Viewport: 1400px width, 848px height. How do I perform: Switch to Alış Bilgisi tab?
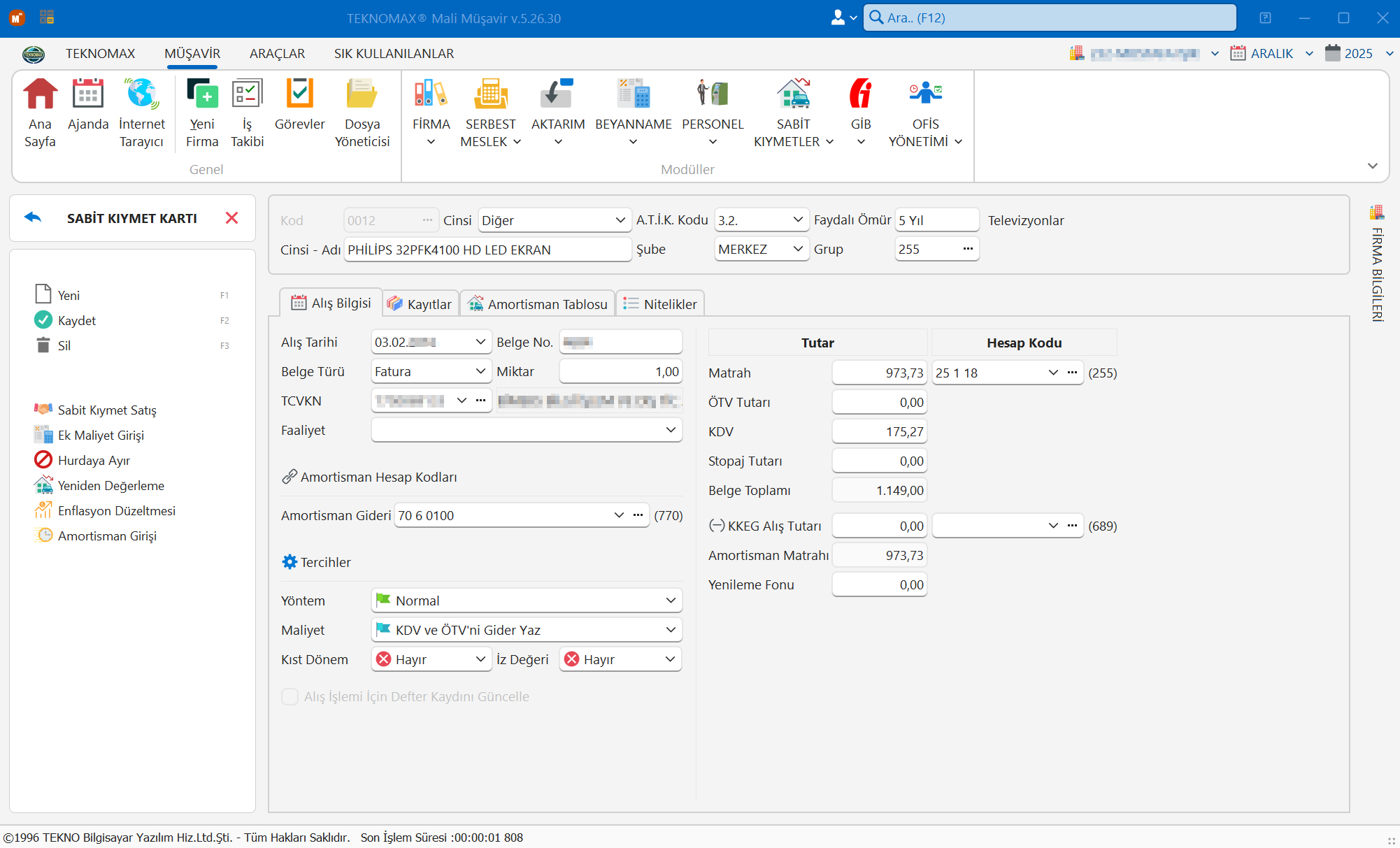coord(331,303)
